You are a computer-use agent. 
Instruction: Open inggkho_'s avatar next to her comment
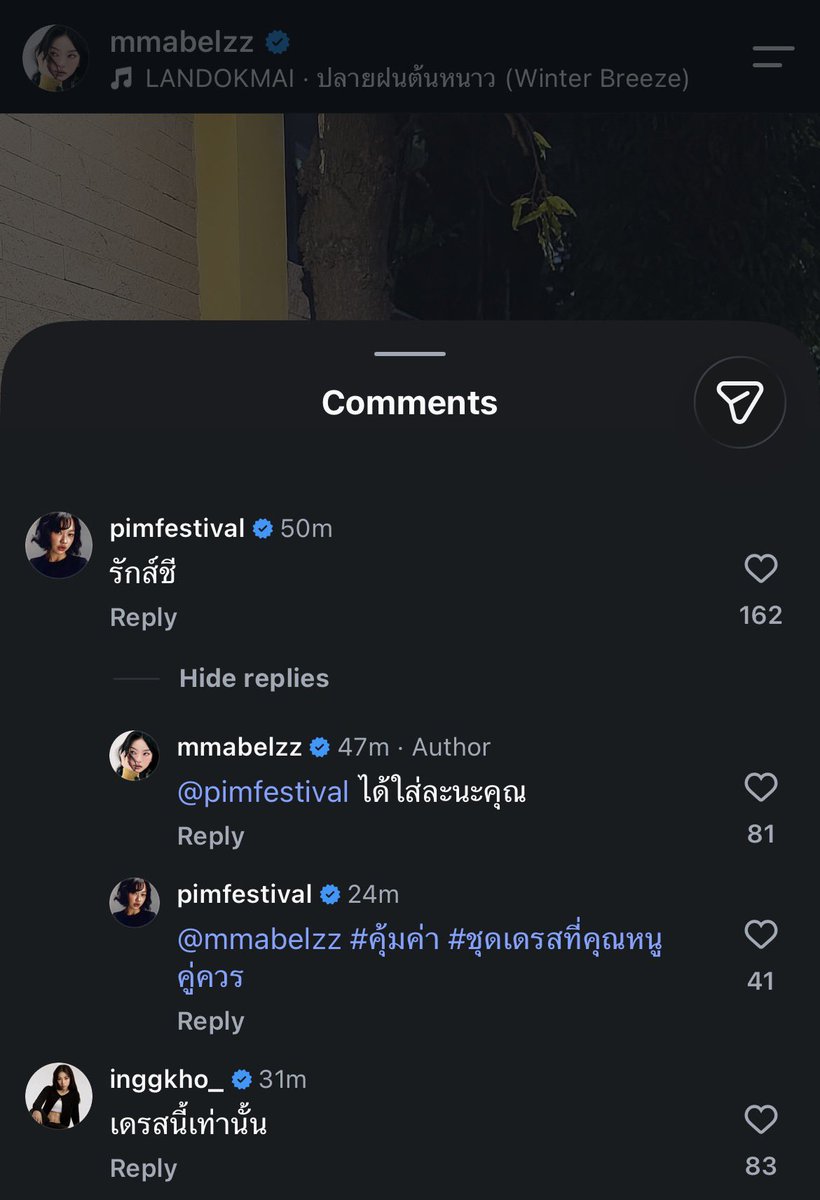coord(58,1096)
